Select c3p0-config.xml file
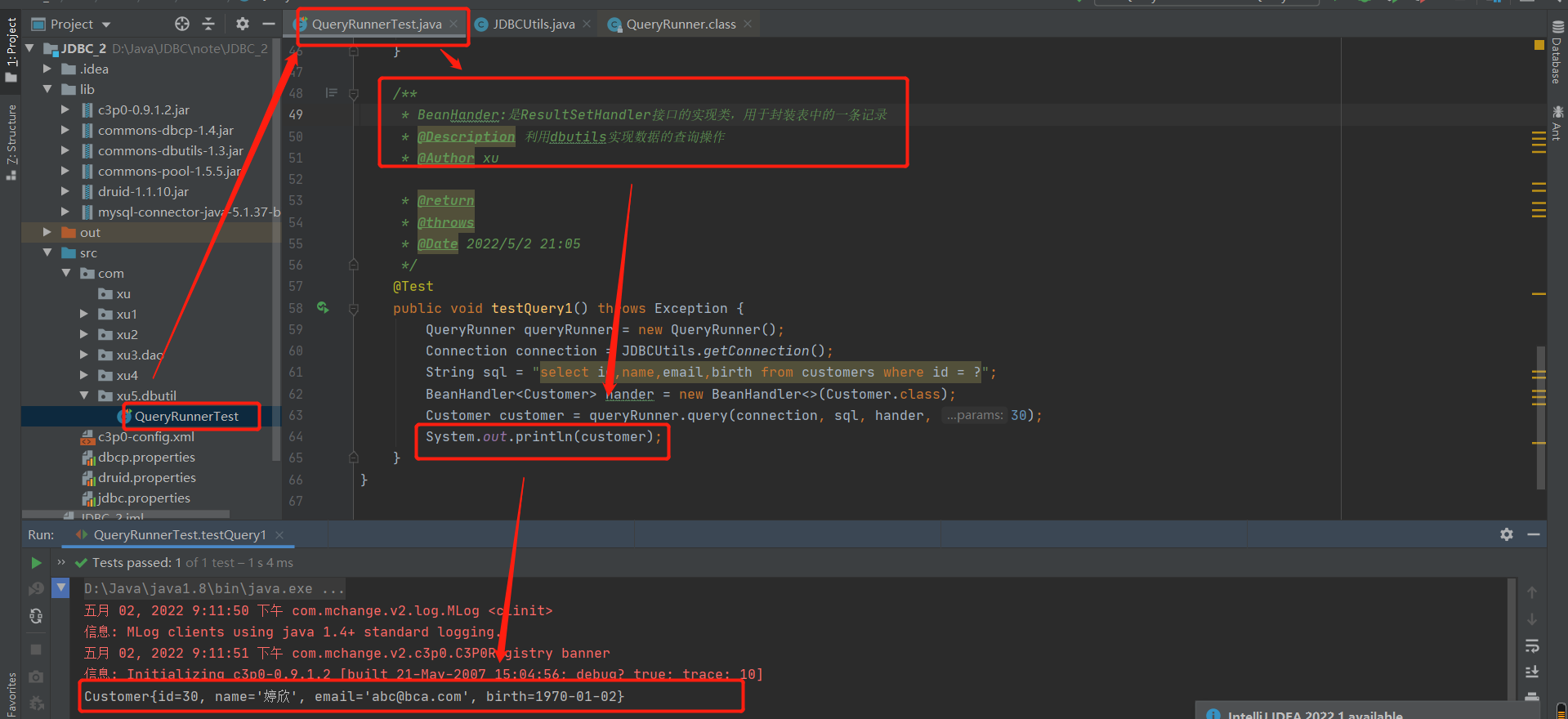The width and height of the screenshot is (1568, 719). tap(145, 437)
